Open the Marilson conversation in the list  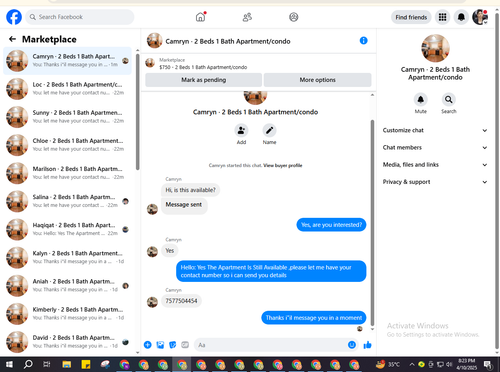click(68, 173)
